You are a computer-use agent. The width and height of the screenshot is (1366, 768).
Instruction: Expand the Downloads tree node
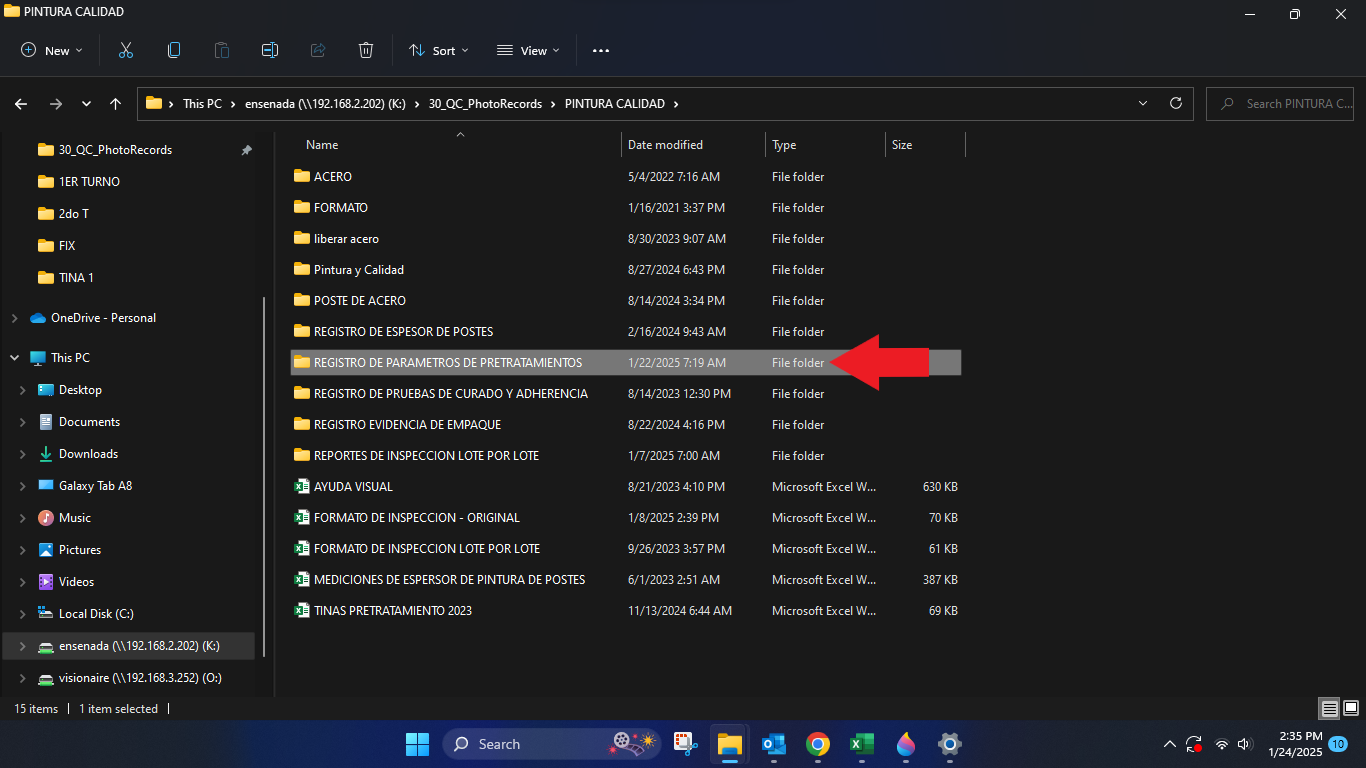click(x=22, y=454)
